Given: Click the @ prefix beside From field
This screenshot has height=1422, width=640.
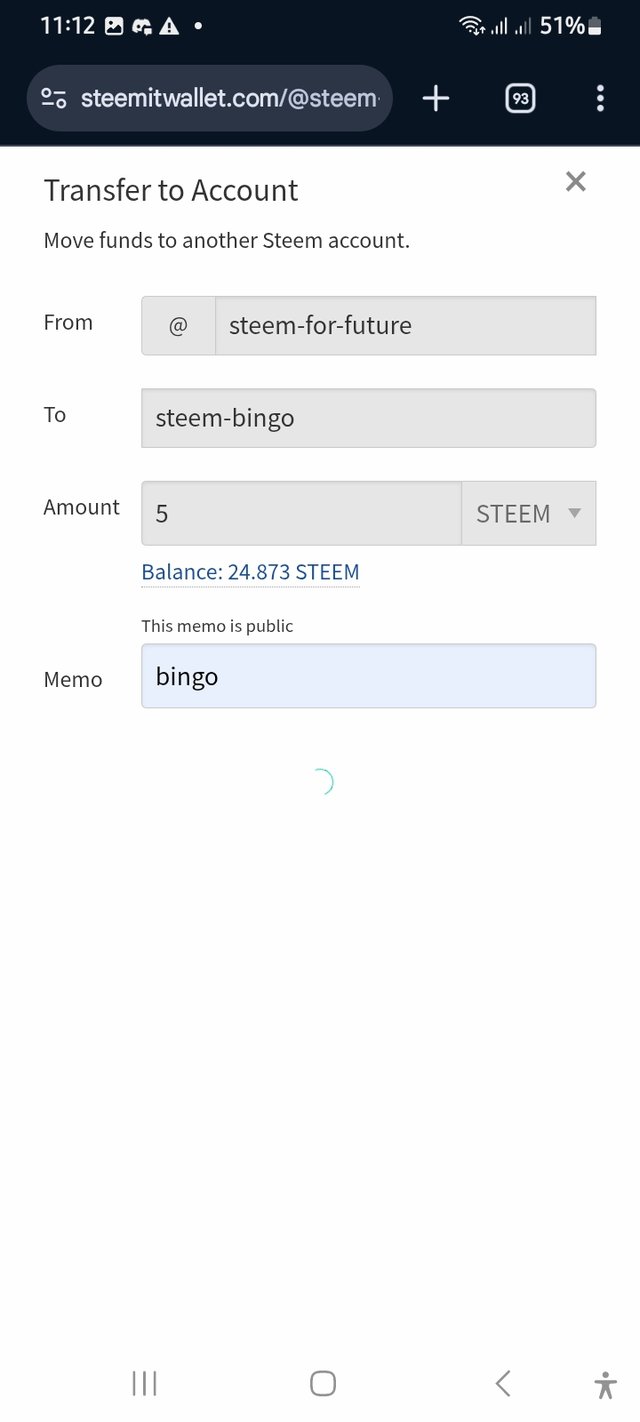Looking at the screenshot, I should [x=178, y=325].
